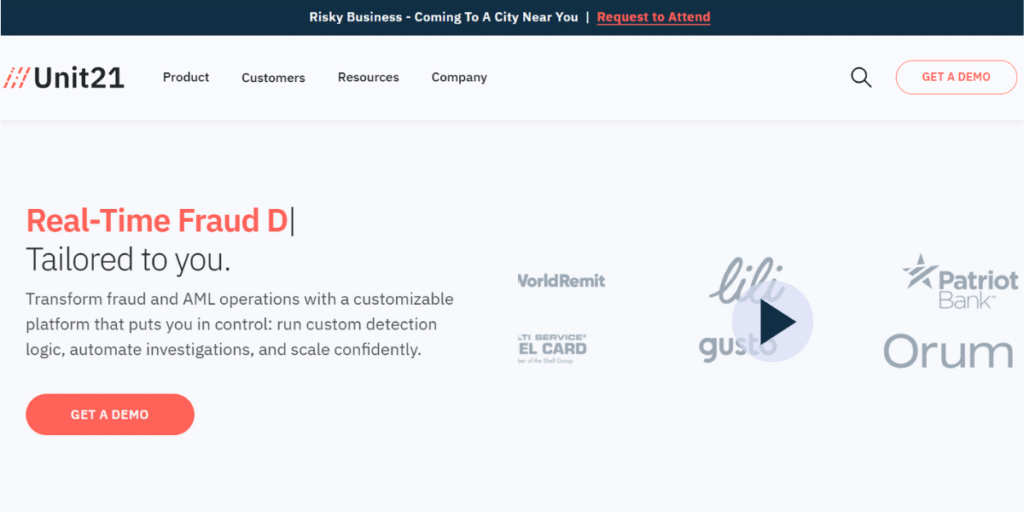
Task: Click the Lili logo
Action: [x=747, y=280]
